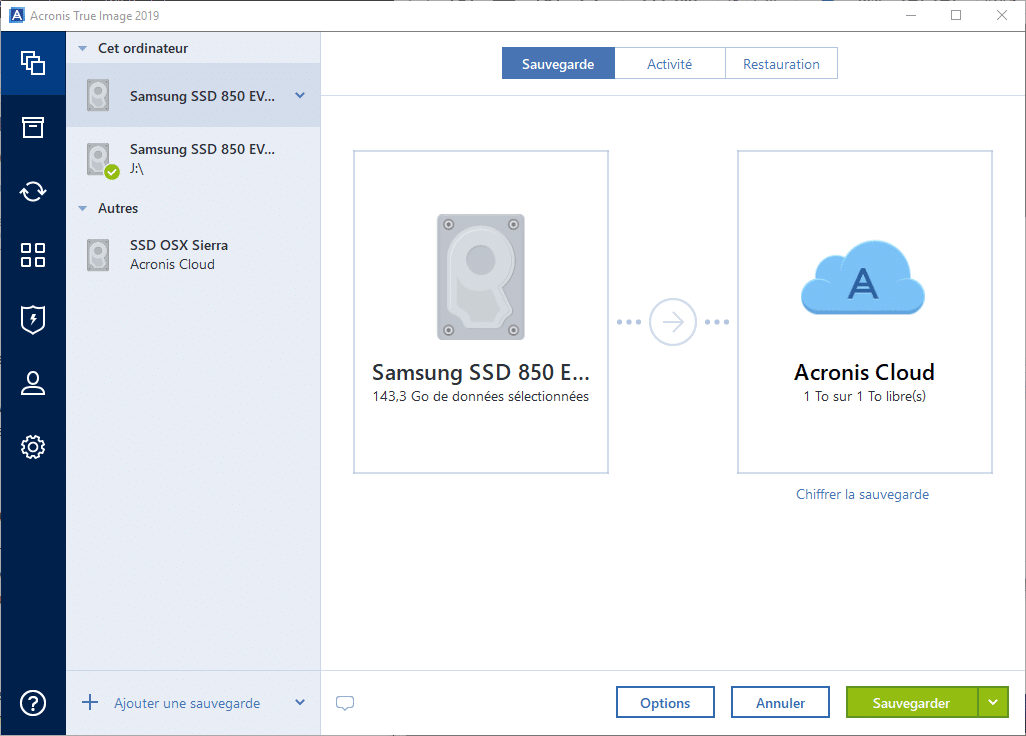Collapse the 'Cet ordinateur' group

click(82, 49)
